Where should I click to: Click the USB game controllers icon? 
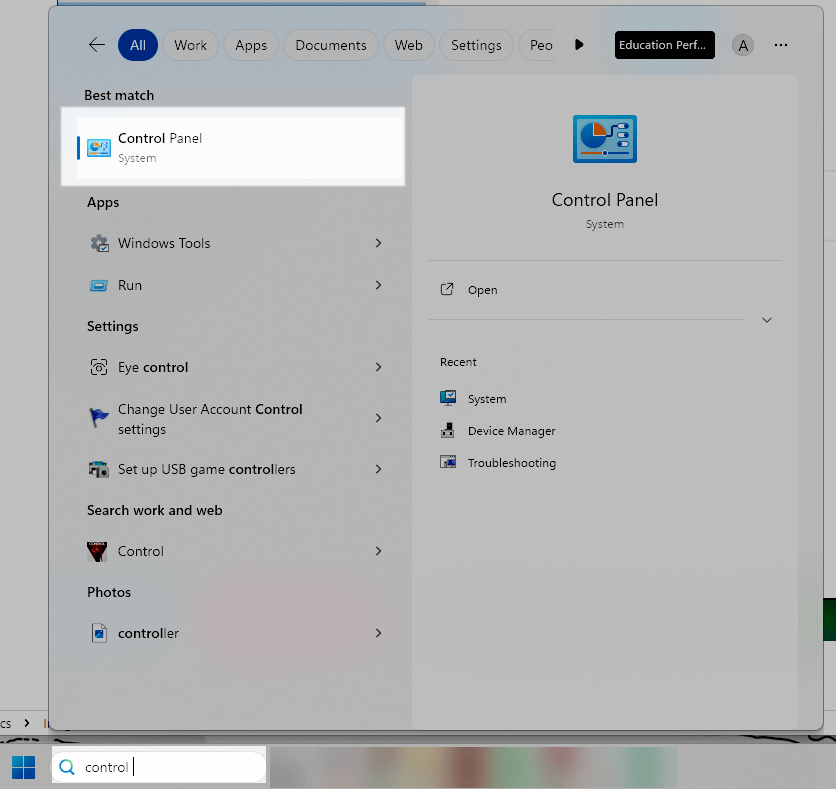pyautogui.click(x=99, y=469)
